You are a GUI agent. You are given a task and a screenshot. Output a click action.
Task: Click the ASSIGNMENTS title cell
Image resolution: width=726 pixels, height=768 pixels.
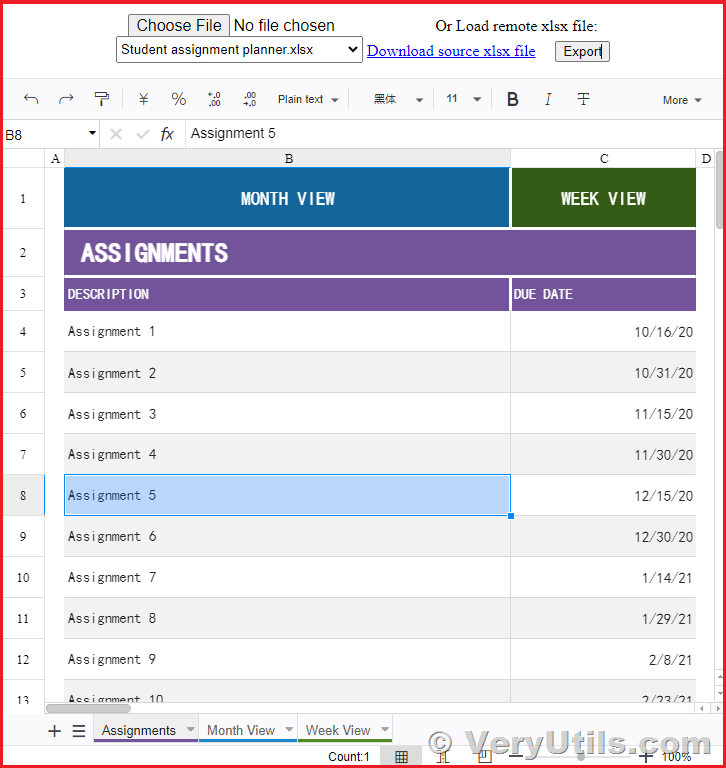(380, 253)
